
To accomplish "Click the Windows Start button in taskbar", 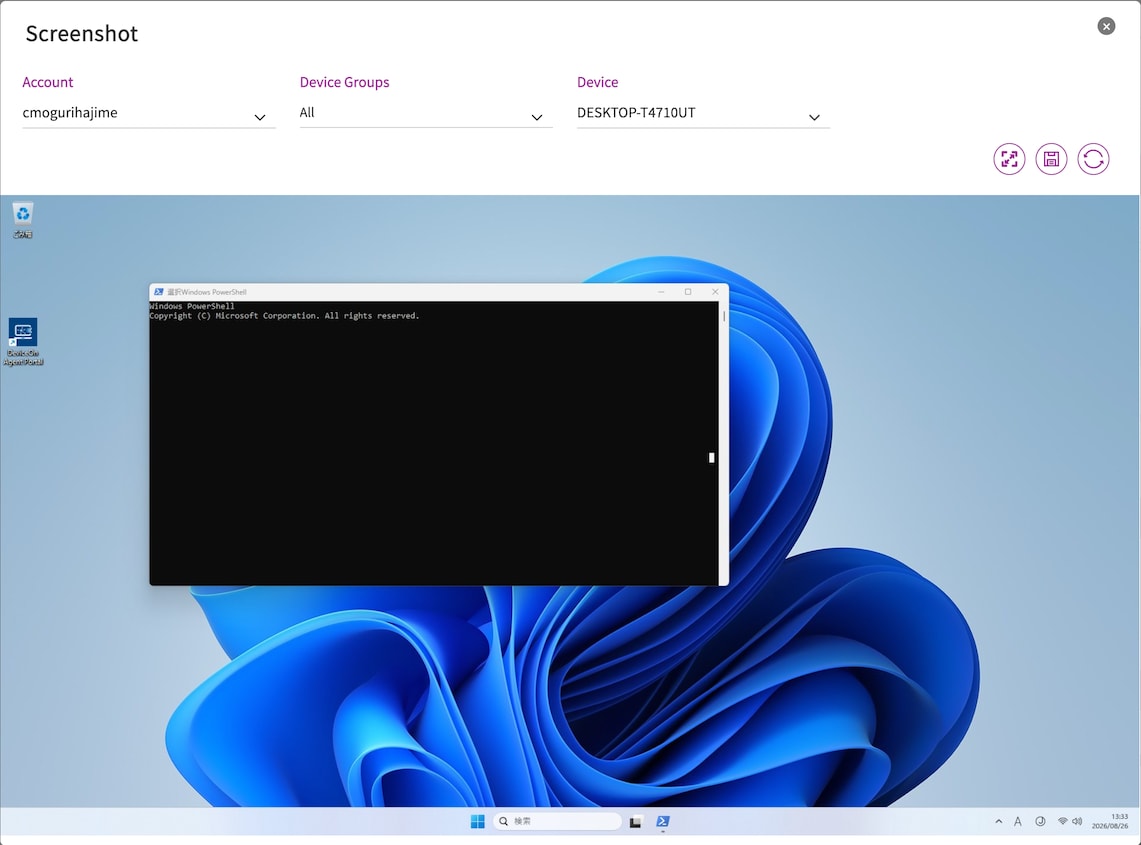I will click(x=477, y=822).
